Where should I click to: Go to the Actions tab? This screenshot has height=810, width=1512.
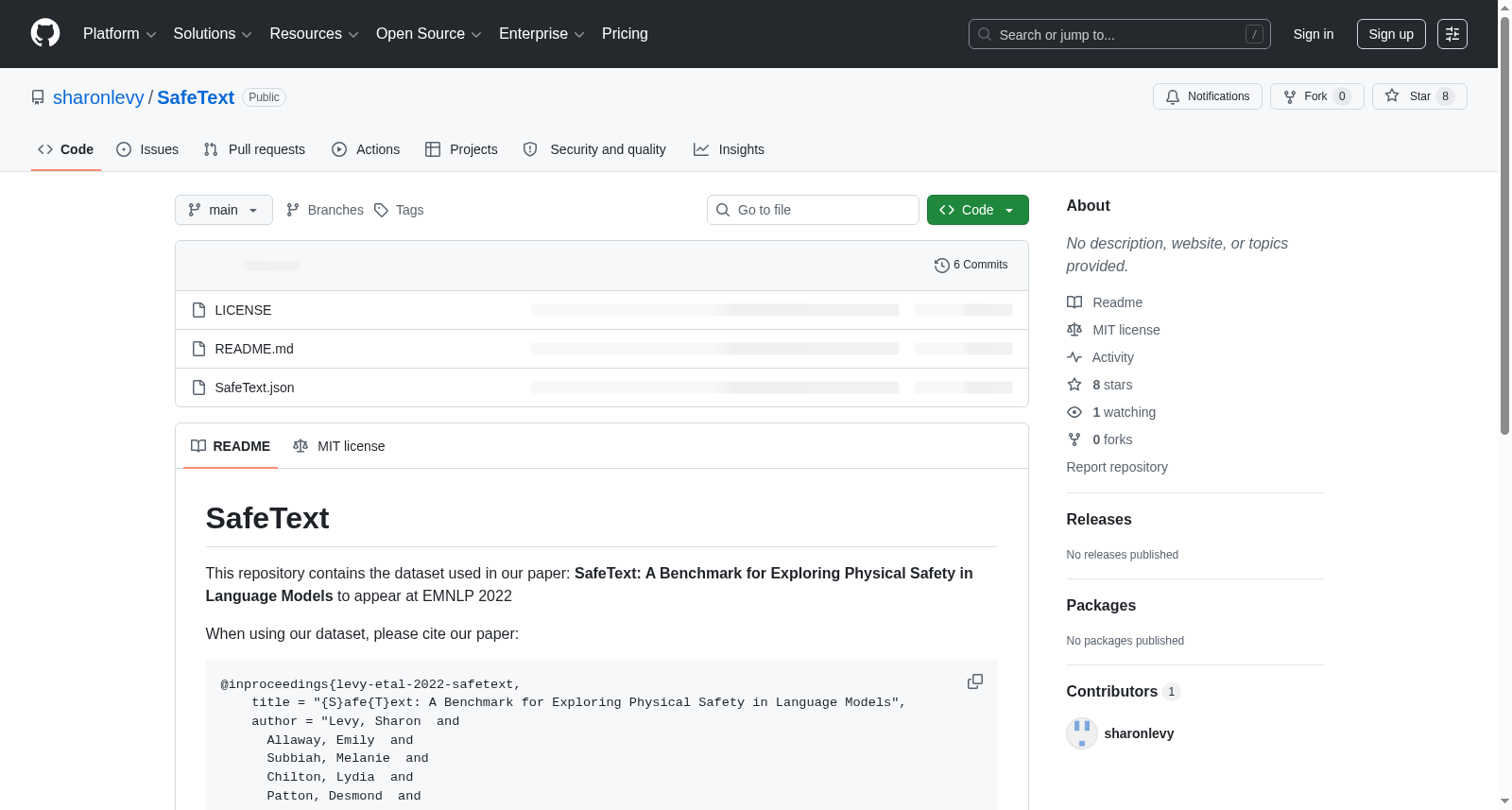[366, 149]
